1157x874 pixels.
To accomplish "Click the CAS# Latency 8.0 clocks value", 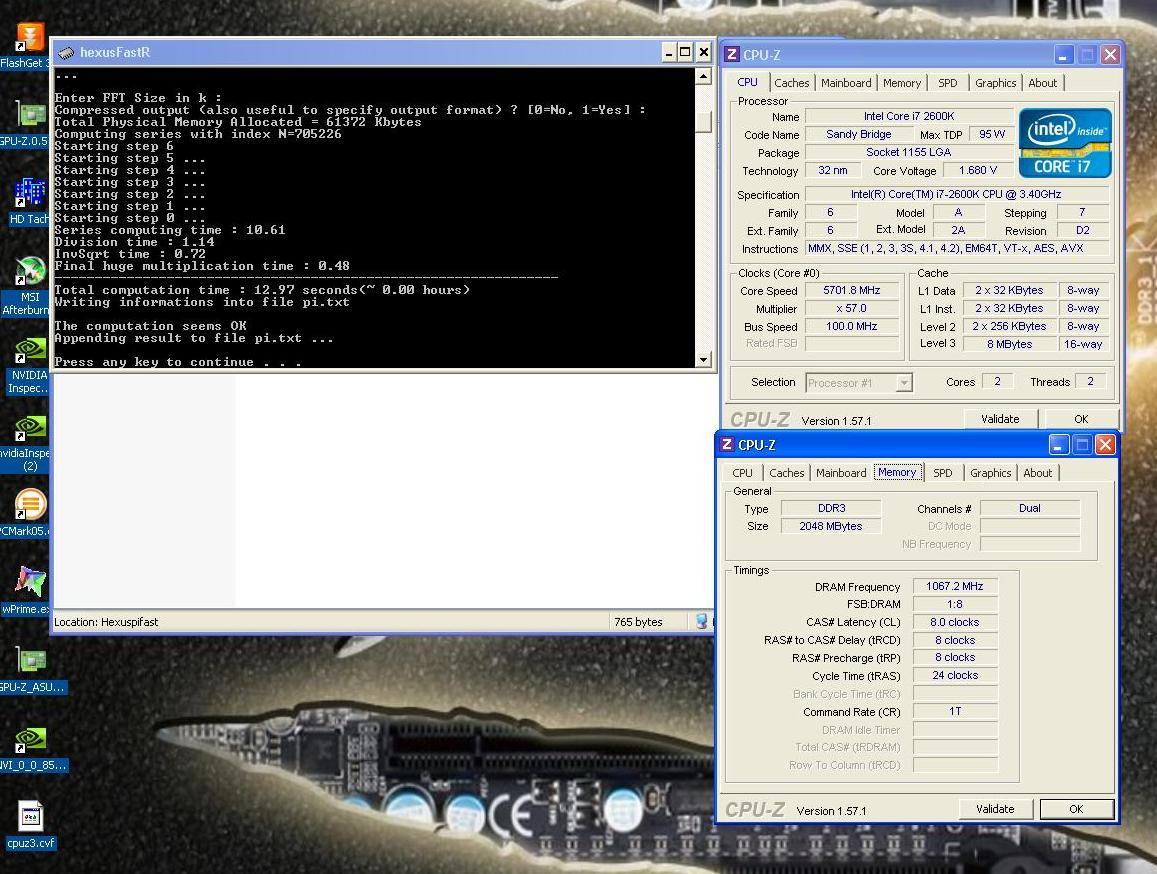I will [955, 622].
